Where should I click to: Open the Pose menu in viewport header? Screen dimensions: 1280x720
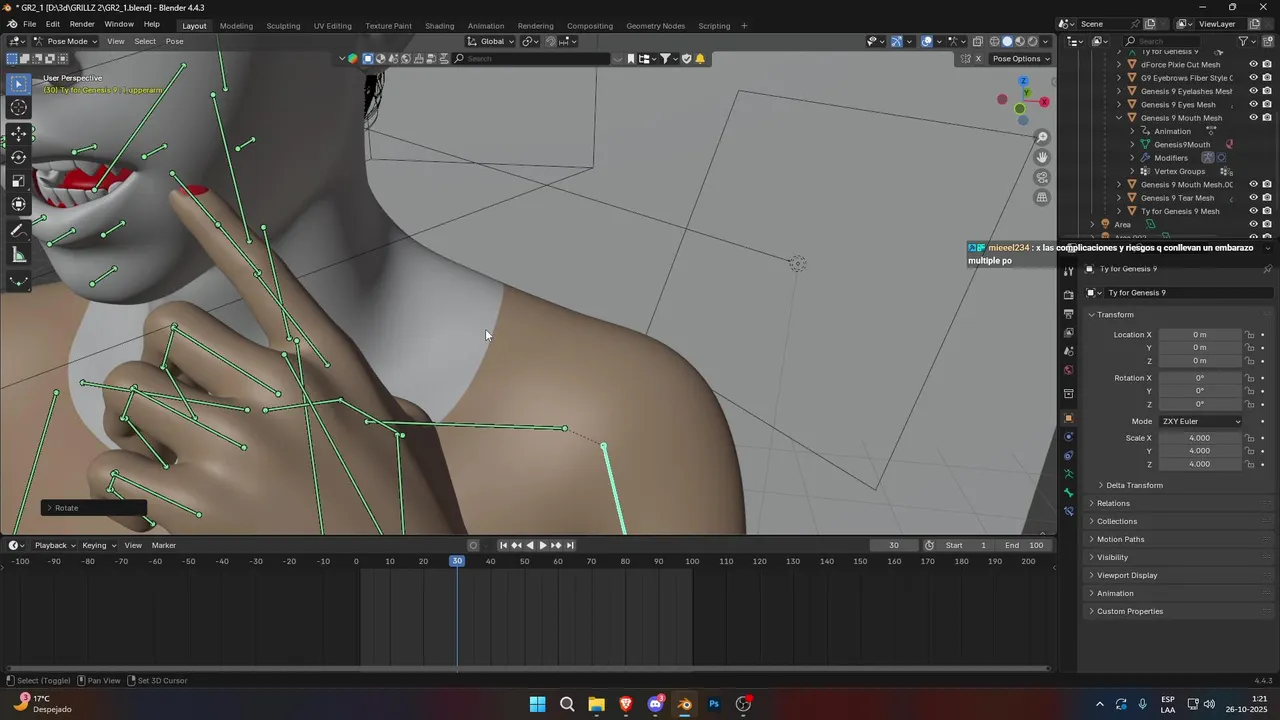point(174,42)
